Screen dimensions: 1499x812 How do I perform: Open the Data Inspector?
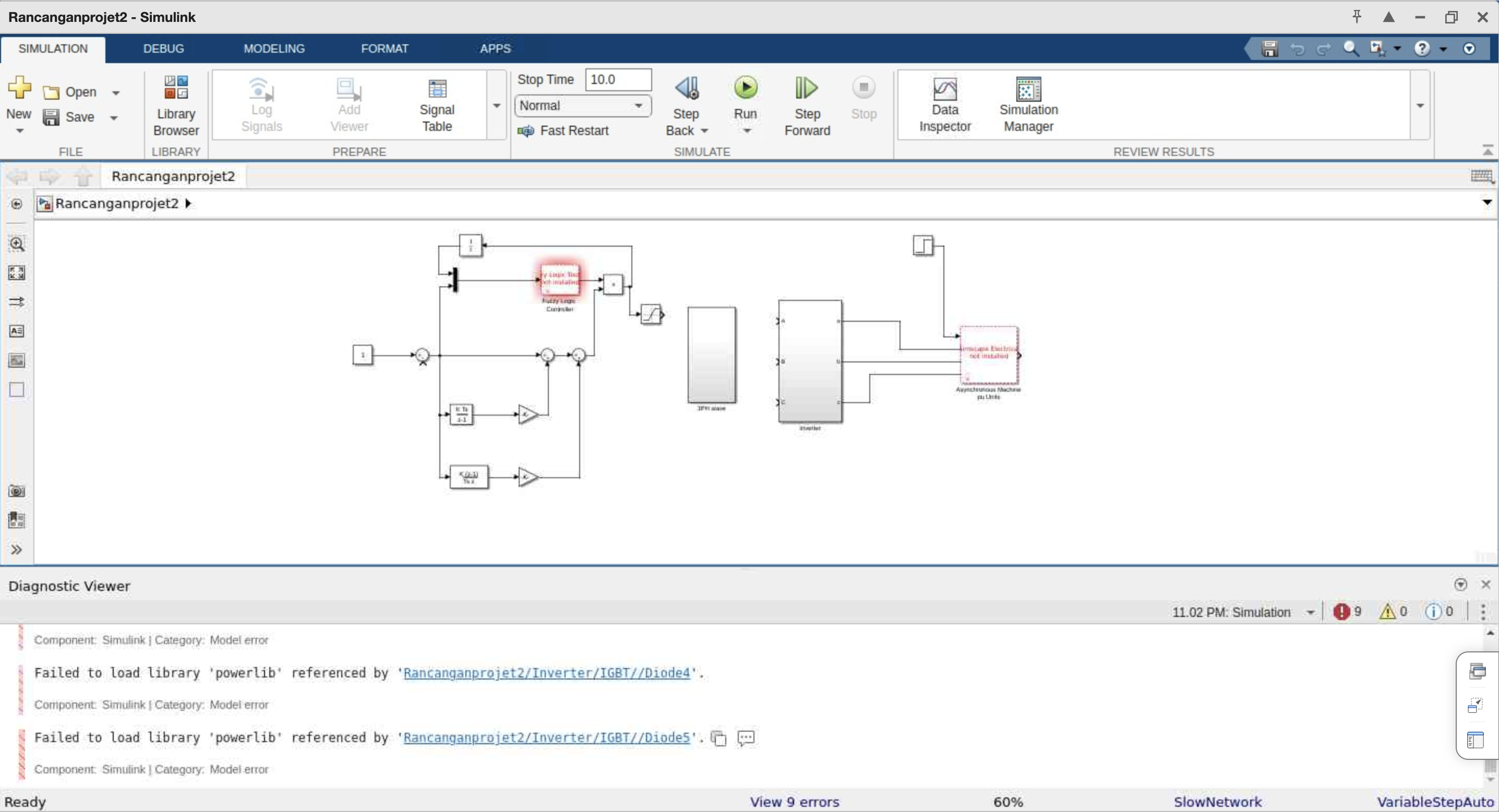[x=945, y=105]
